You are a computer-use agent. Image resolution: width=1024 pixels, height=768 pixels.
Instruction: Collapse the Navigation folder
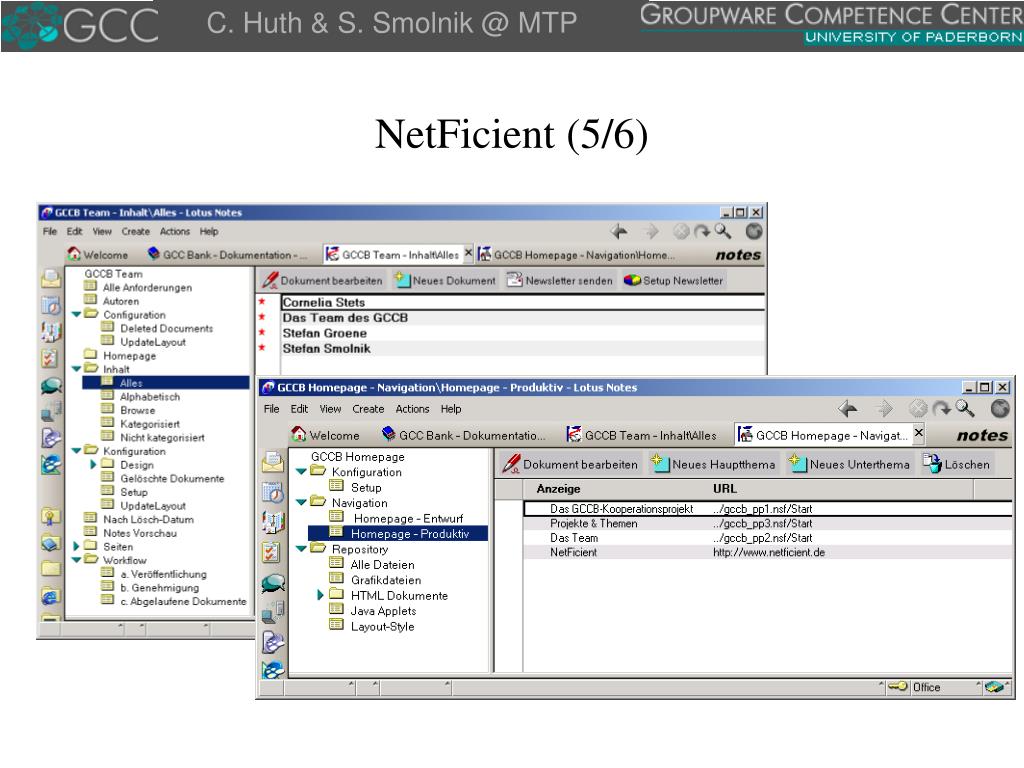(301, 503)
